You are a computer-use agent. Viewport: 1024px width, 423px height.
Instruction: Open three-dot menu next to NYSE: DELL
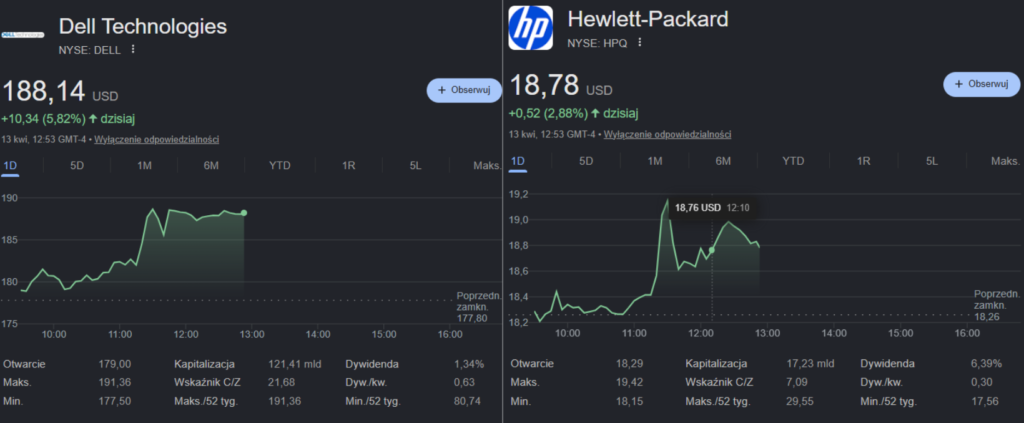(x=133, y=48)
